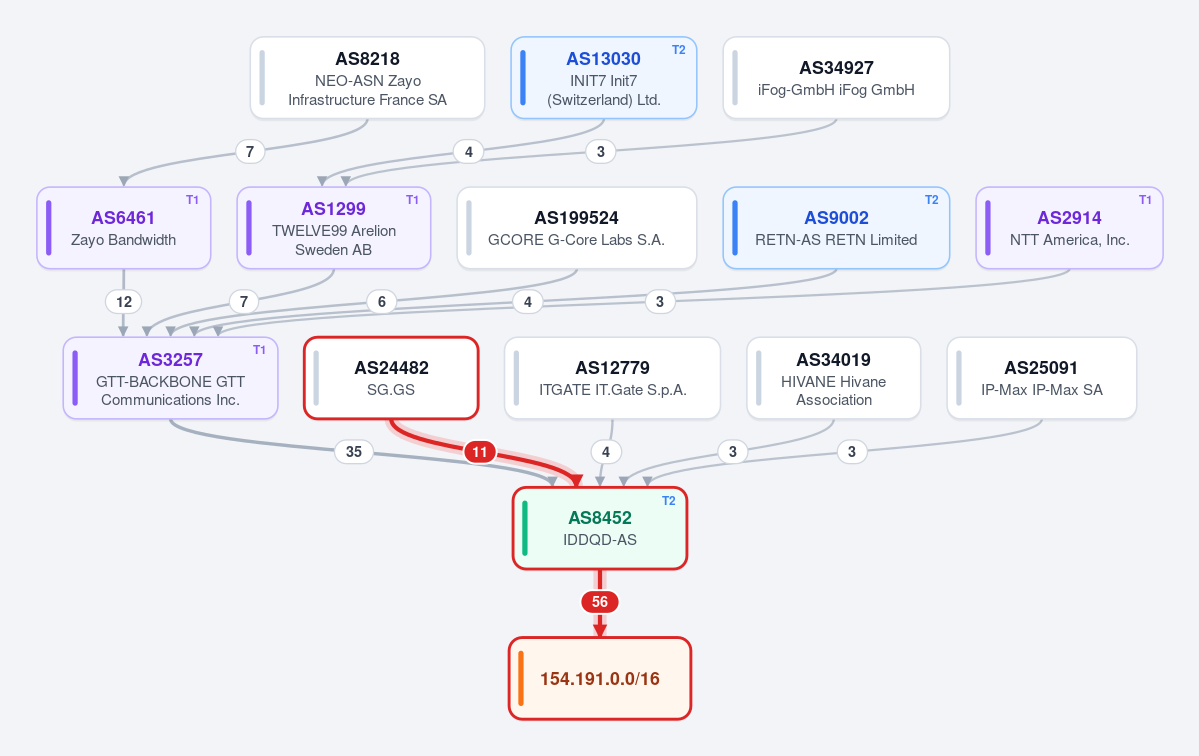The width and height of the screenshot is (1199, 756).
Task: Select the AS6461 Zayo Bandwidth node
Action: pos(123,228)
